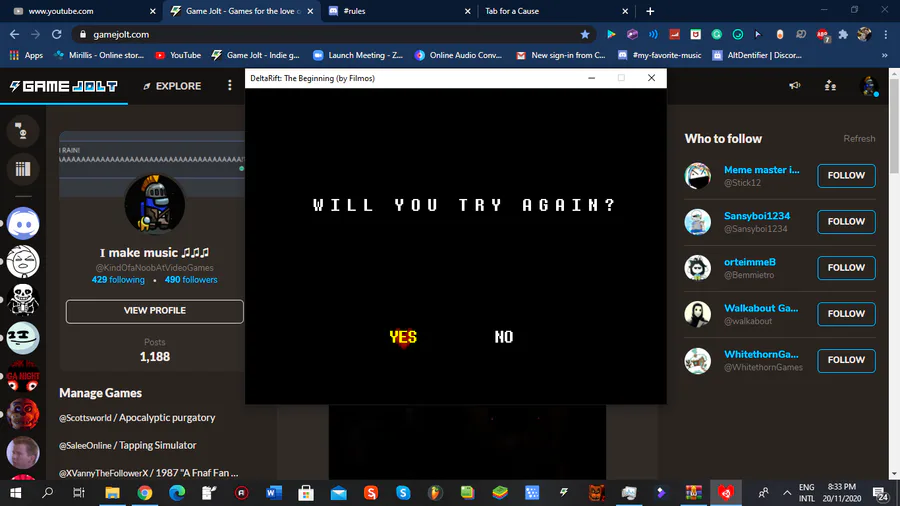Open the taskbar search icon
This screenshot has height=506, width=900.
point(48,493)
